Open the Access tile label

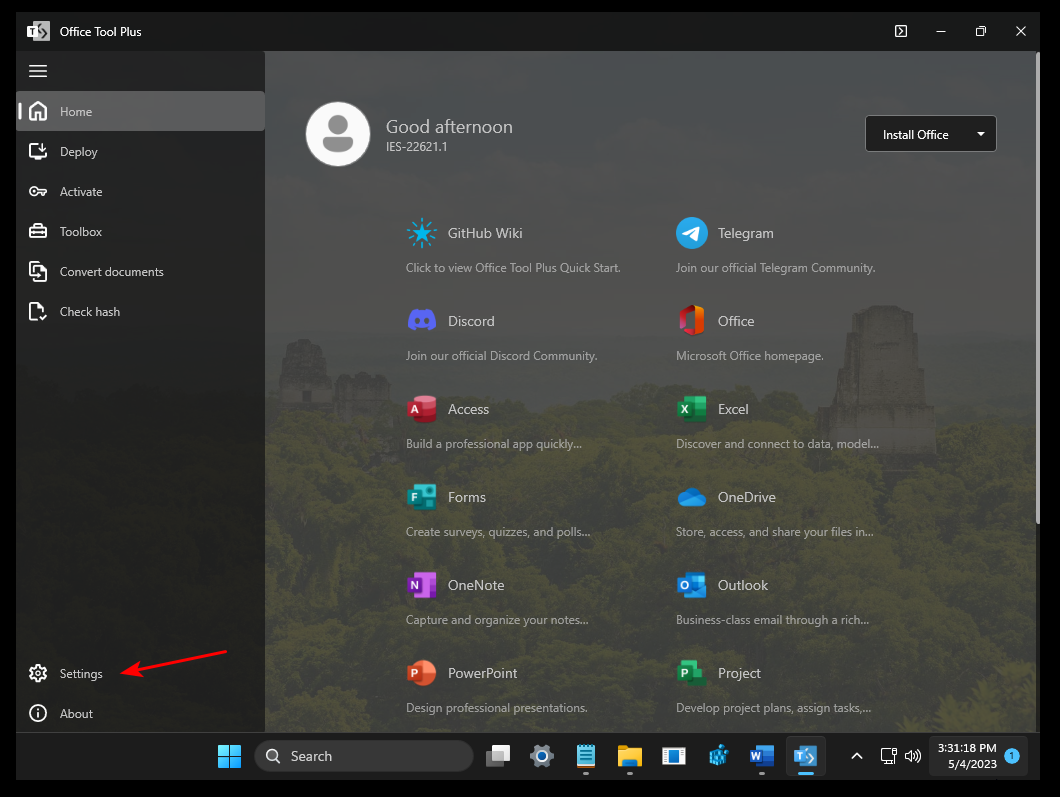click(x=468, y=409)
